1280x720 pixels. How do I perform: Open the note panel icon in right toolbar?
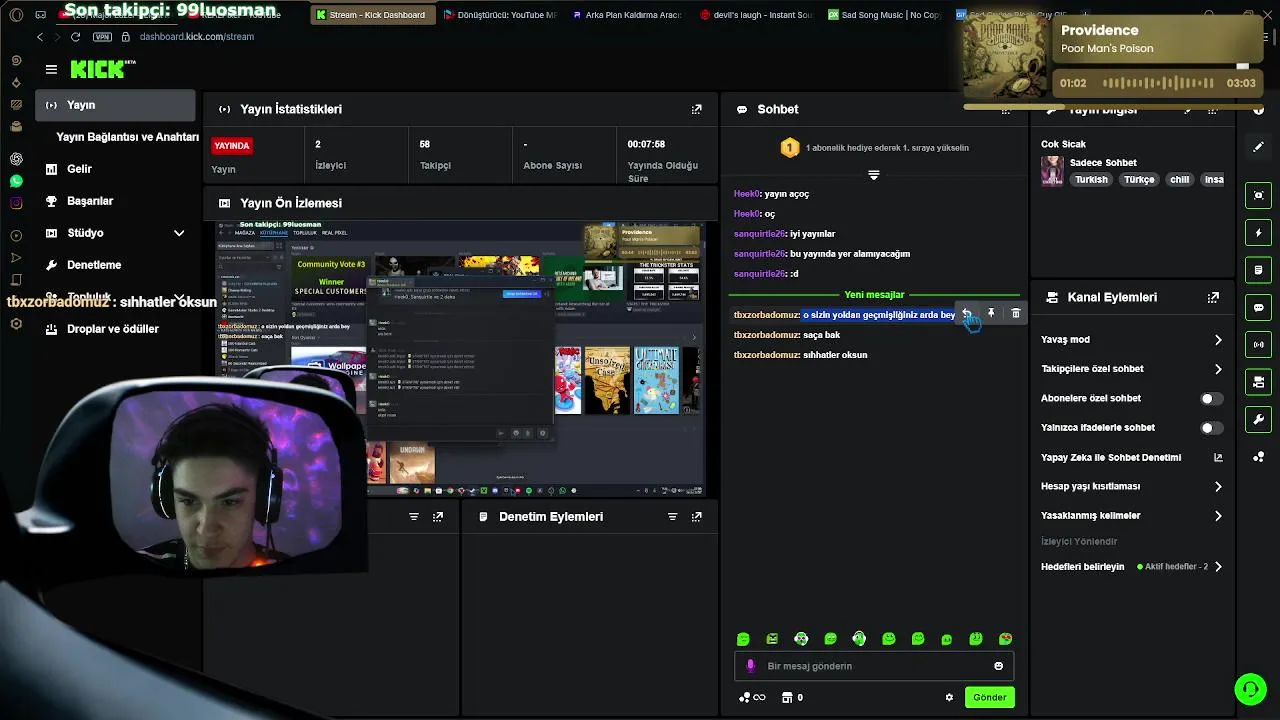(x=1258, y=270)
